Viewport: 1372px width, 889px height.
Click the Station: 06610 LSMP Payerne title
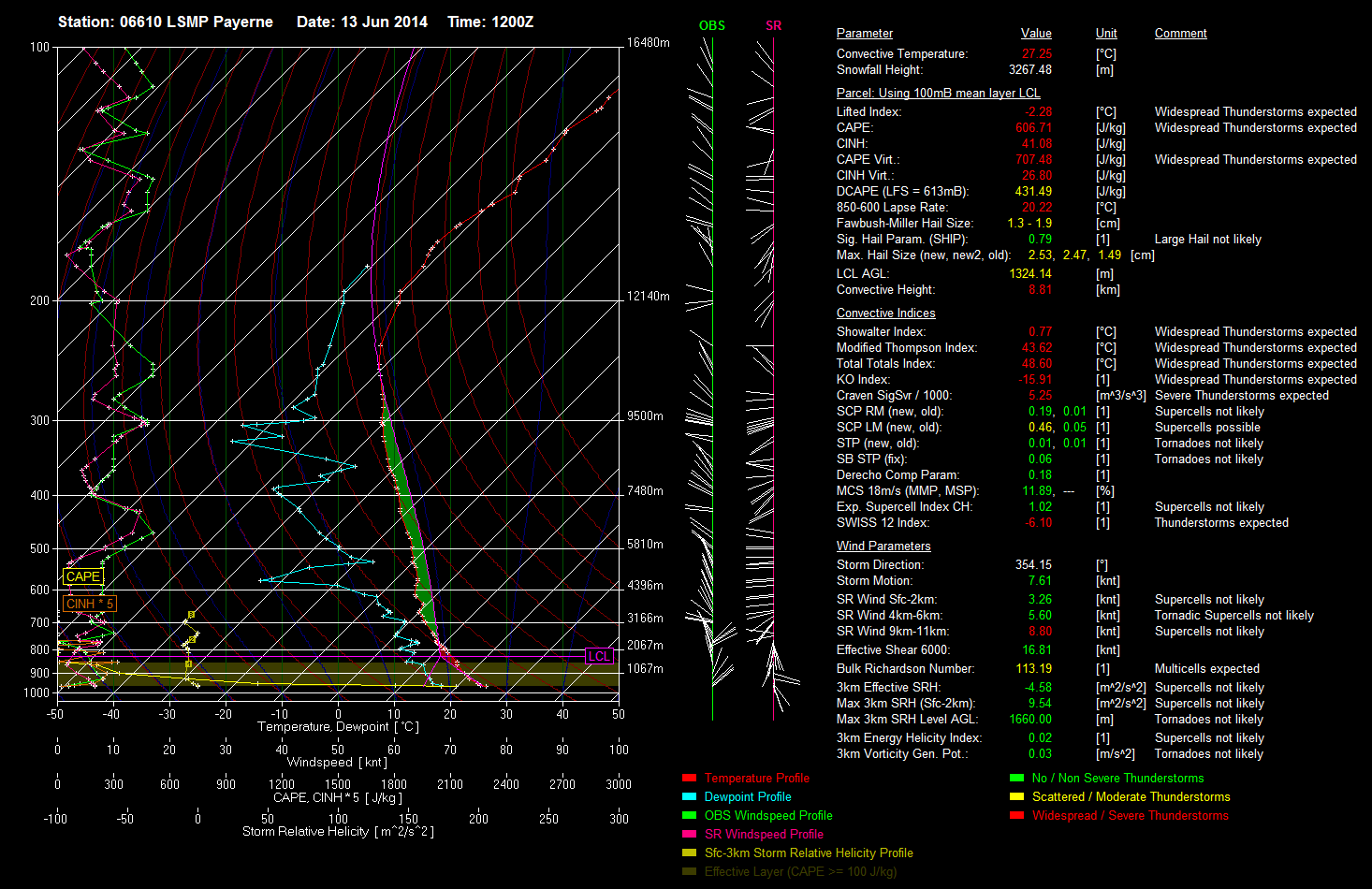(166, 22)
